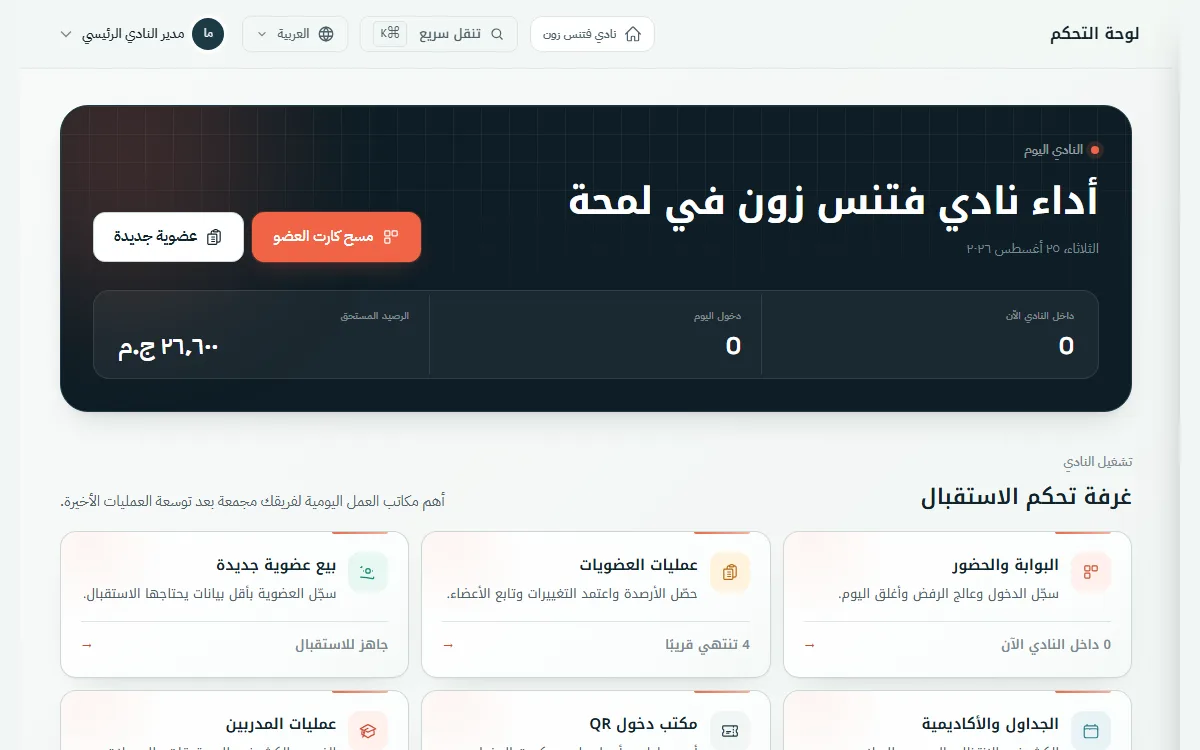Screen dimensions: 1200x750
Task: Click the red status dot next to النادي اليوم
Action: click(x=1095, y=150)
